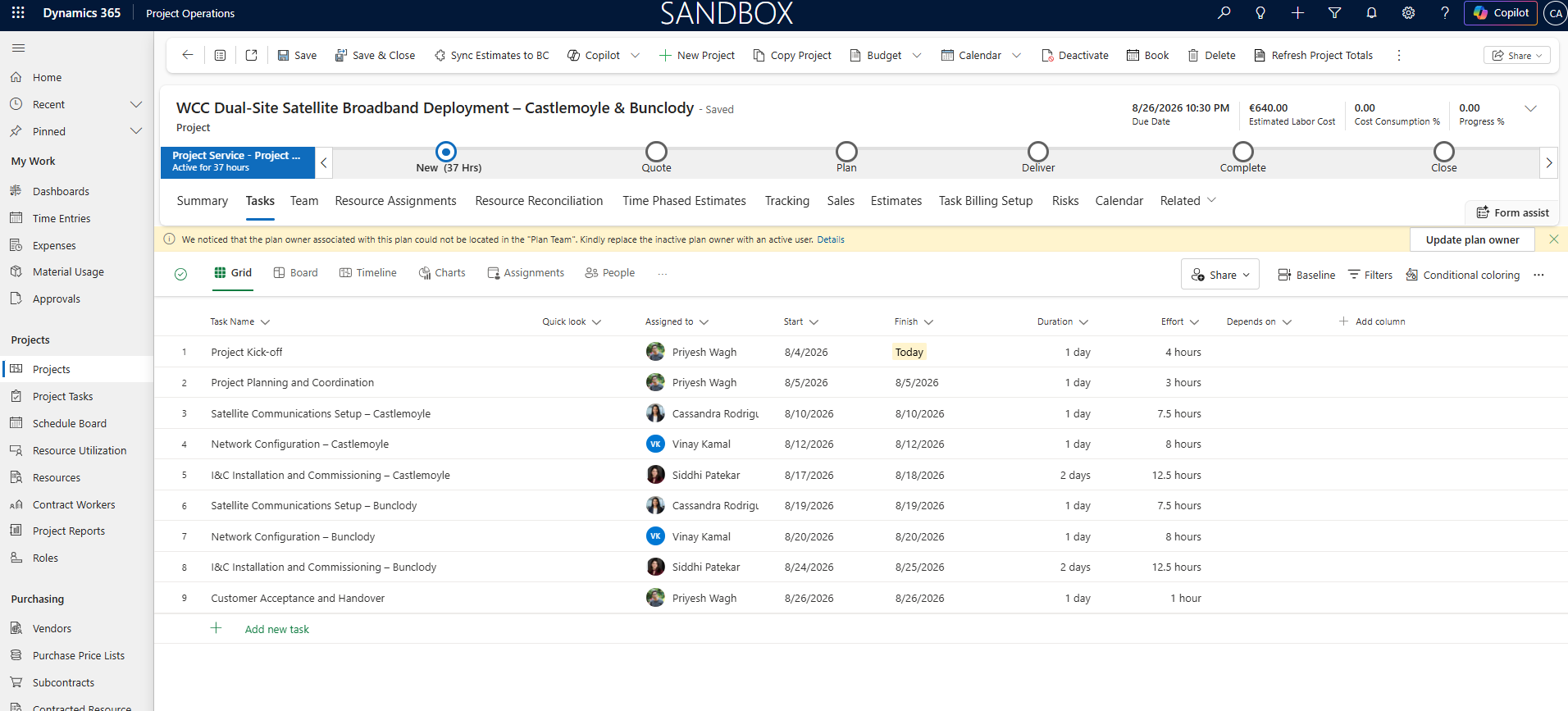Viewport: 1568px width, 711px height.
Task: Collapse the site map hamburger menu
Action: [x=18, y=48]
